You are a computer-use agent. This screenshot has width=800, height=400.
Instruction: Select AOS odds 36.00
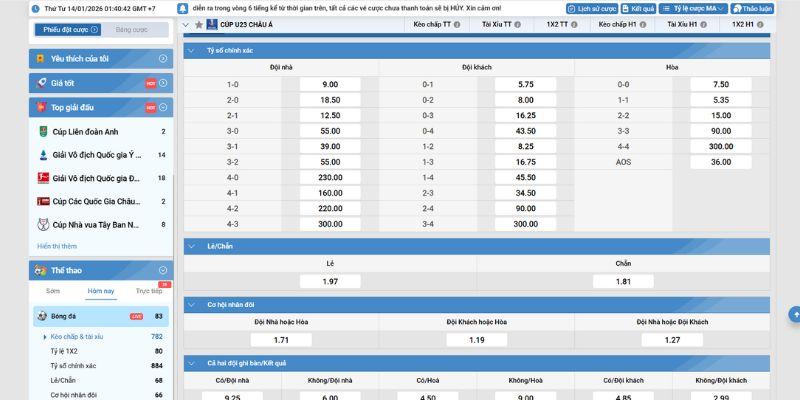tap(721, 162)
